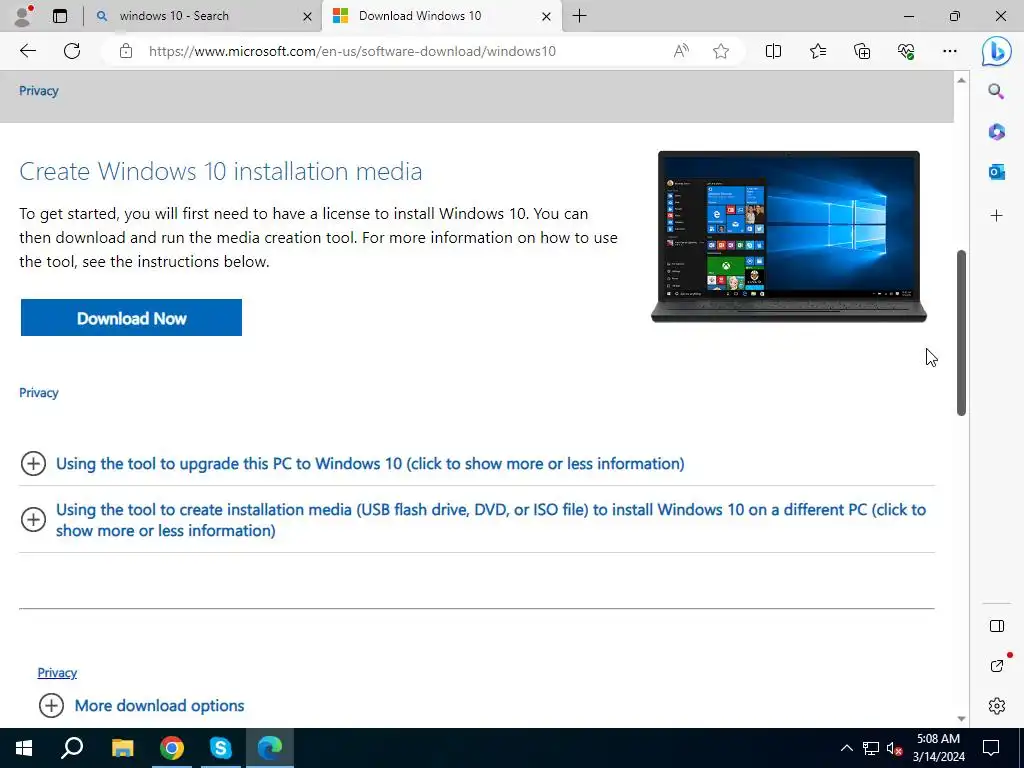Open Collections panel

pyautogui.click(x=862, y=51)
